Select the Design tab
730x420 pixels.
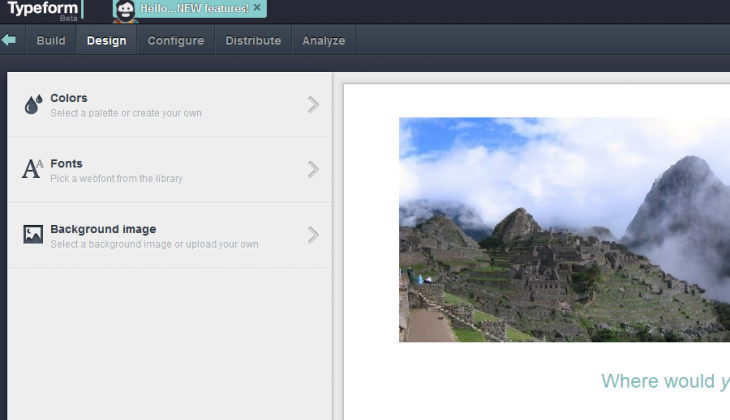click(106, 41)
